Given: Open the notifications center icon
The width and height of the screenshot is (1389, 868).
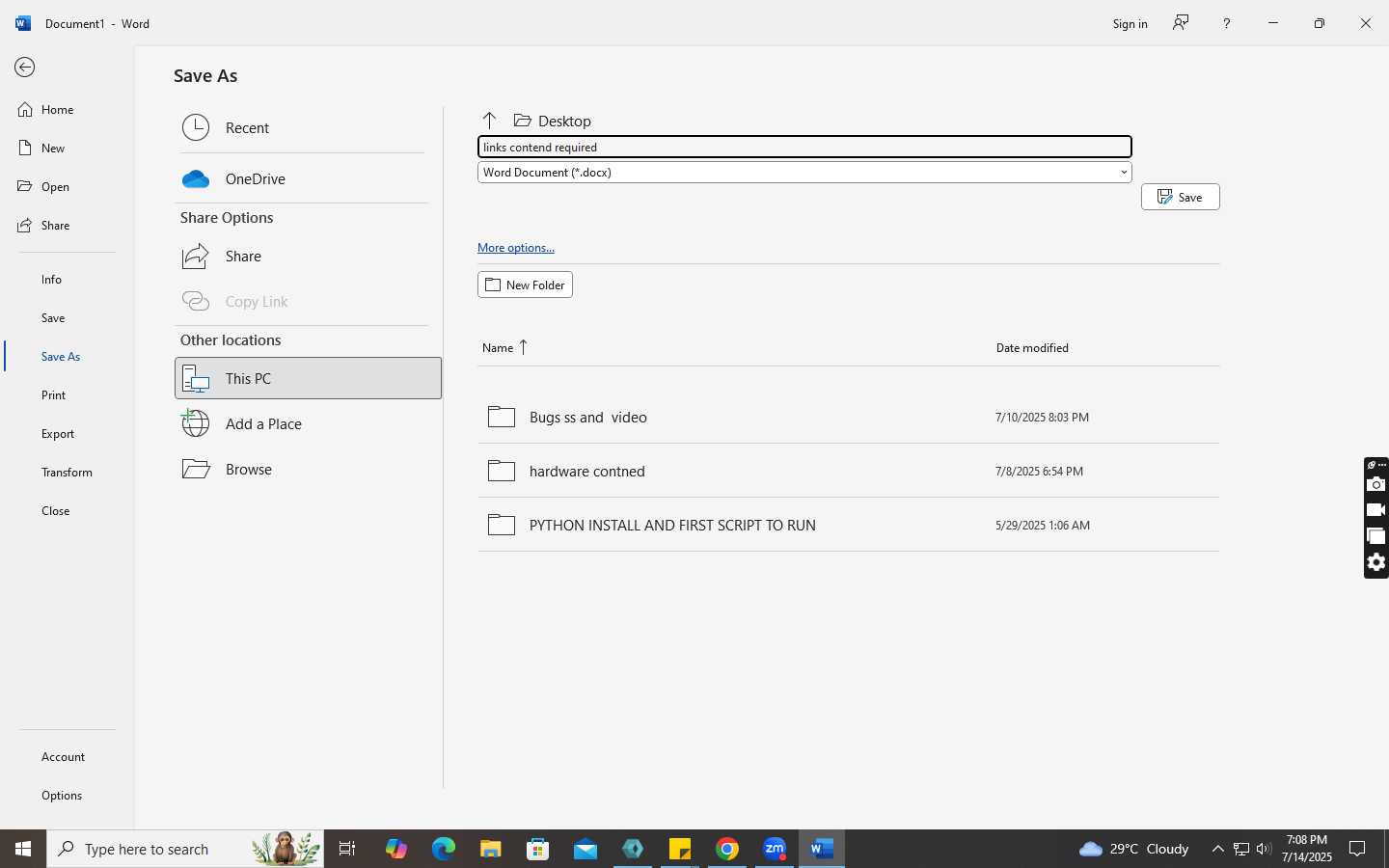Looking at the screenshot, I should click(1357, 849).
